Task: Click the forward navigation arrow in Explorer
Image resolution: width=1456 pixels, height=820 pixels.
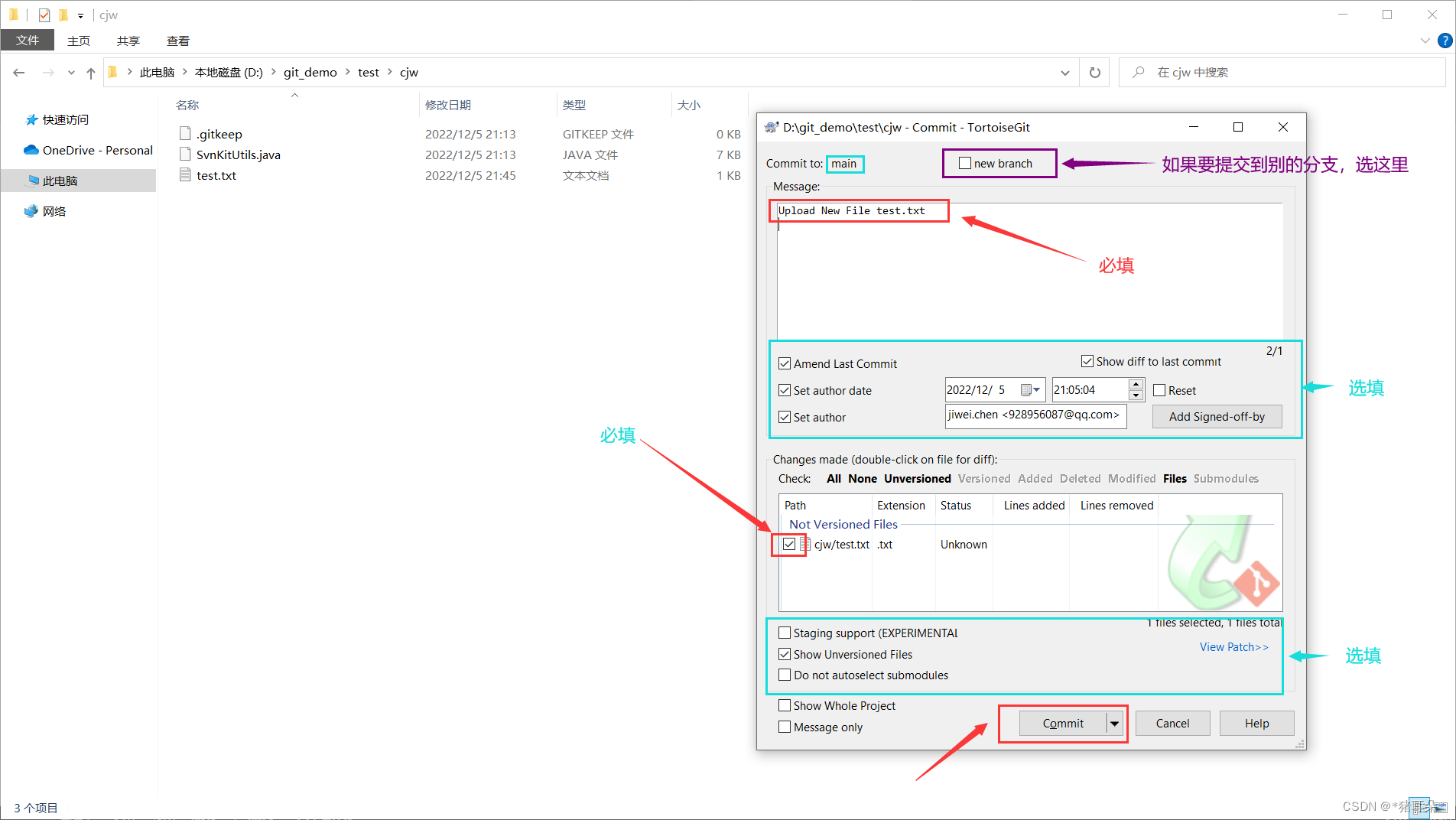Action: [x=48, y=73]
